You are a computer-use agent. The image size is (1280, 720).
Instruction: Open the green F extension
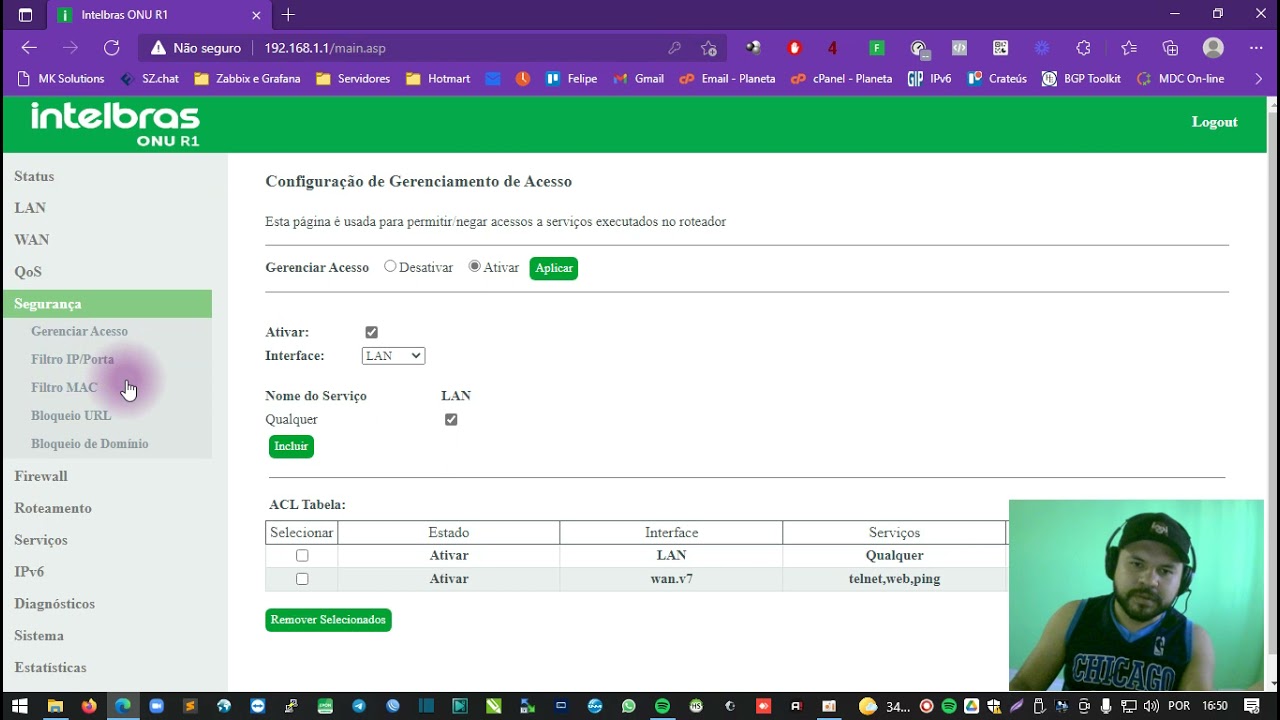pyautogui.click(x=877, y=48)
